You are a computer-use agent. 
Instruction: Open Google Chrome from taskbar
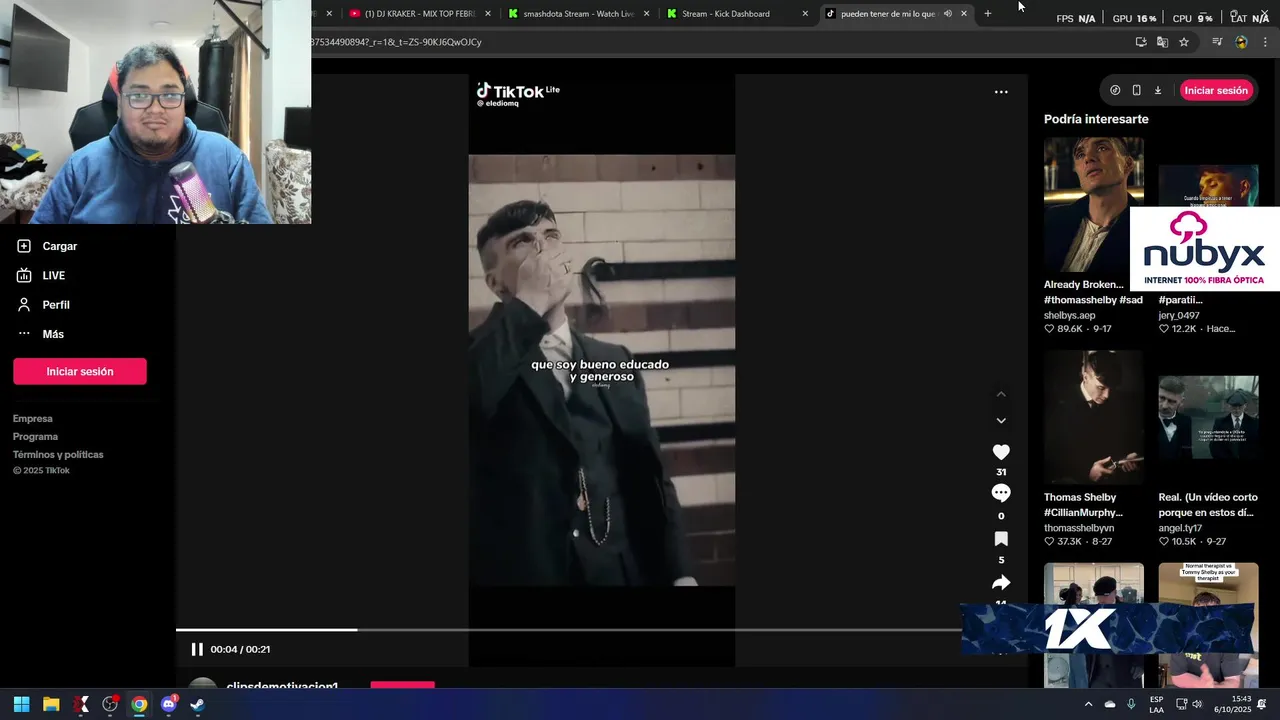tap(139, 704)
